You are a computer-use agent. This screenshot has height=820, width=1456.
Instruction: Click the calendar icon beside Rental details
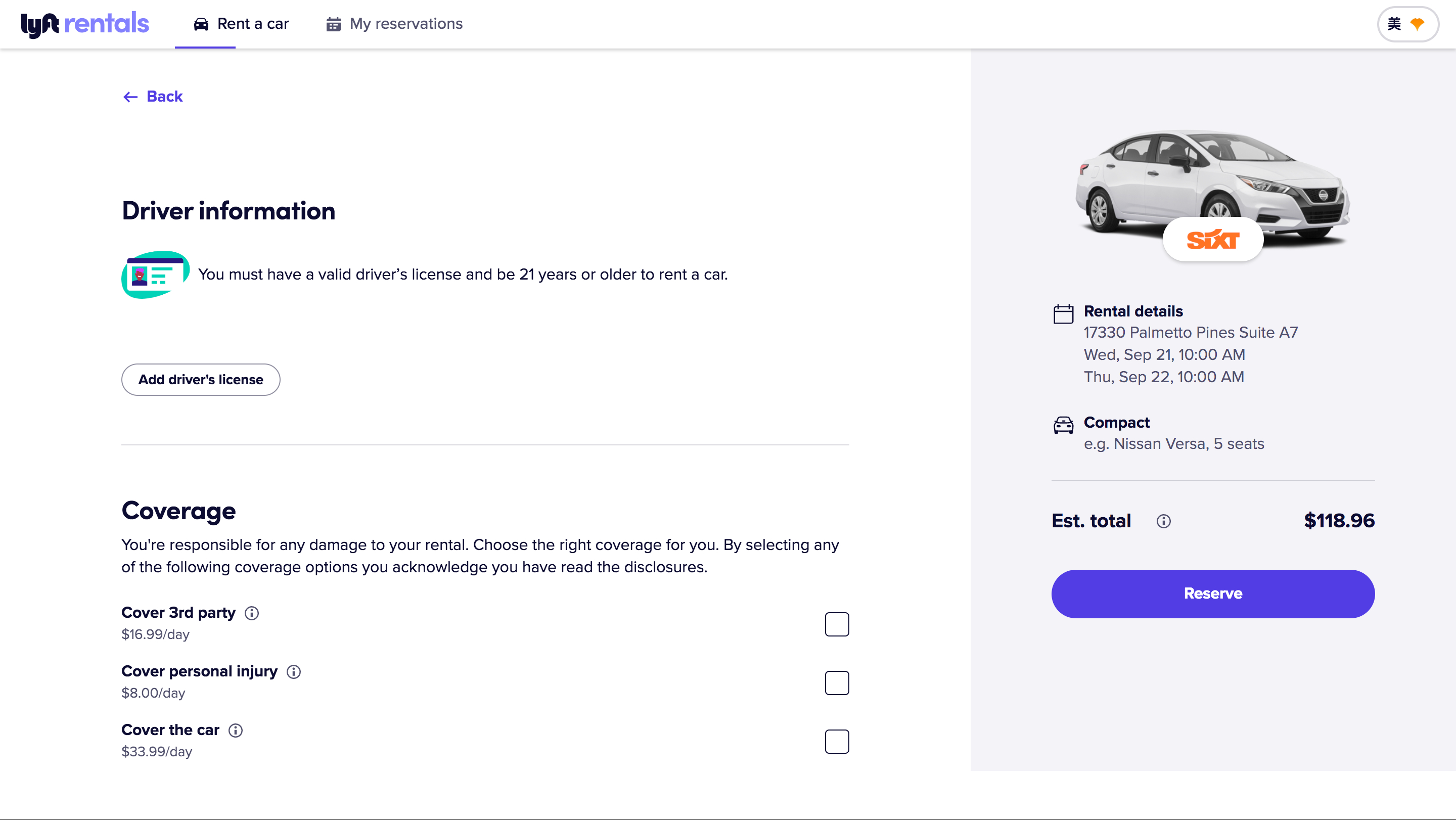tap(1063, 313)
